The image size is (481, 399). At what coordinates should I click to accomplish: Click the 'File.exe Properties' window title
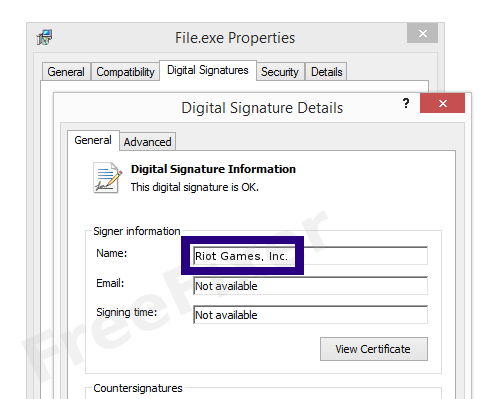point(235,38)
